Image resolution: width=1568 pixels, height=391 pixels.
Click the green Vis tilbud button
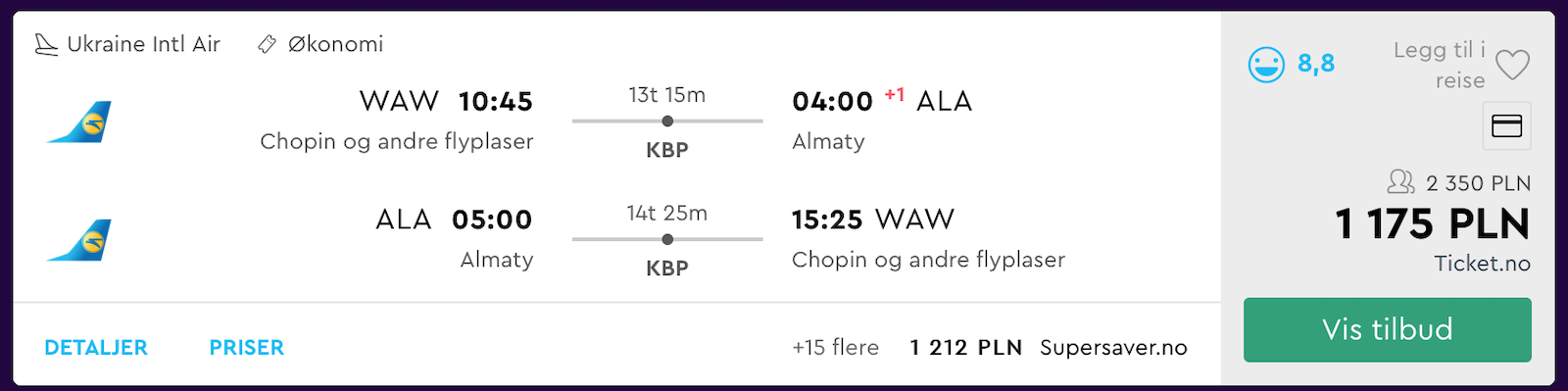pos(1387,329)
